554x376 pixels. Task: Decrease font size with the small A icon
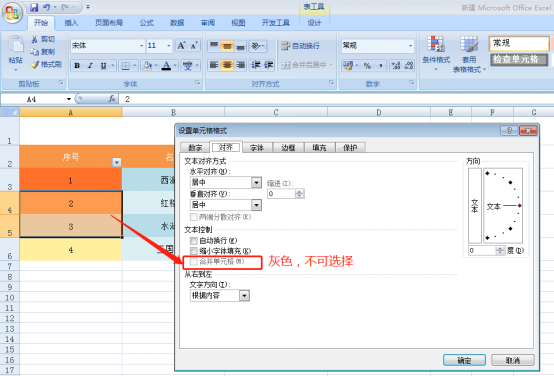(x=194, y=46)
